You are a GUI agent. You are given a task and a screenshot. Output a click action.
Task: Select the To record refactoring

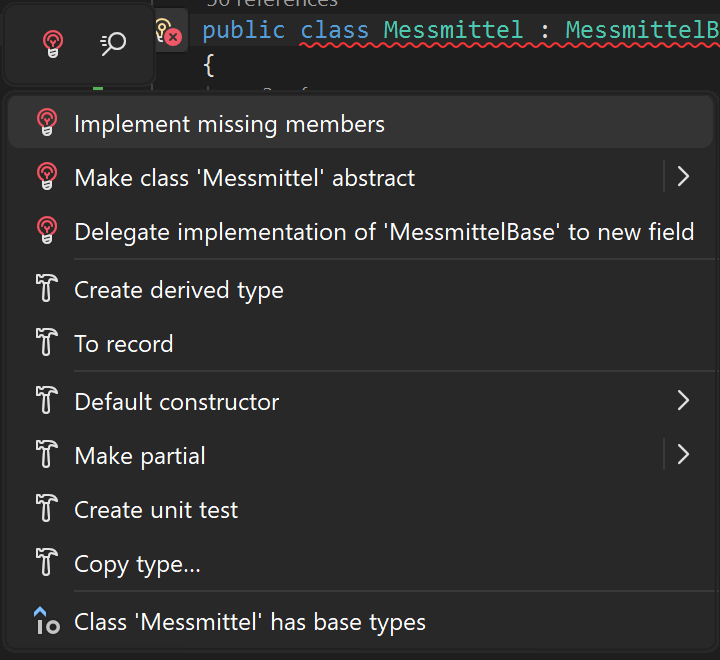coord(360,343)
